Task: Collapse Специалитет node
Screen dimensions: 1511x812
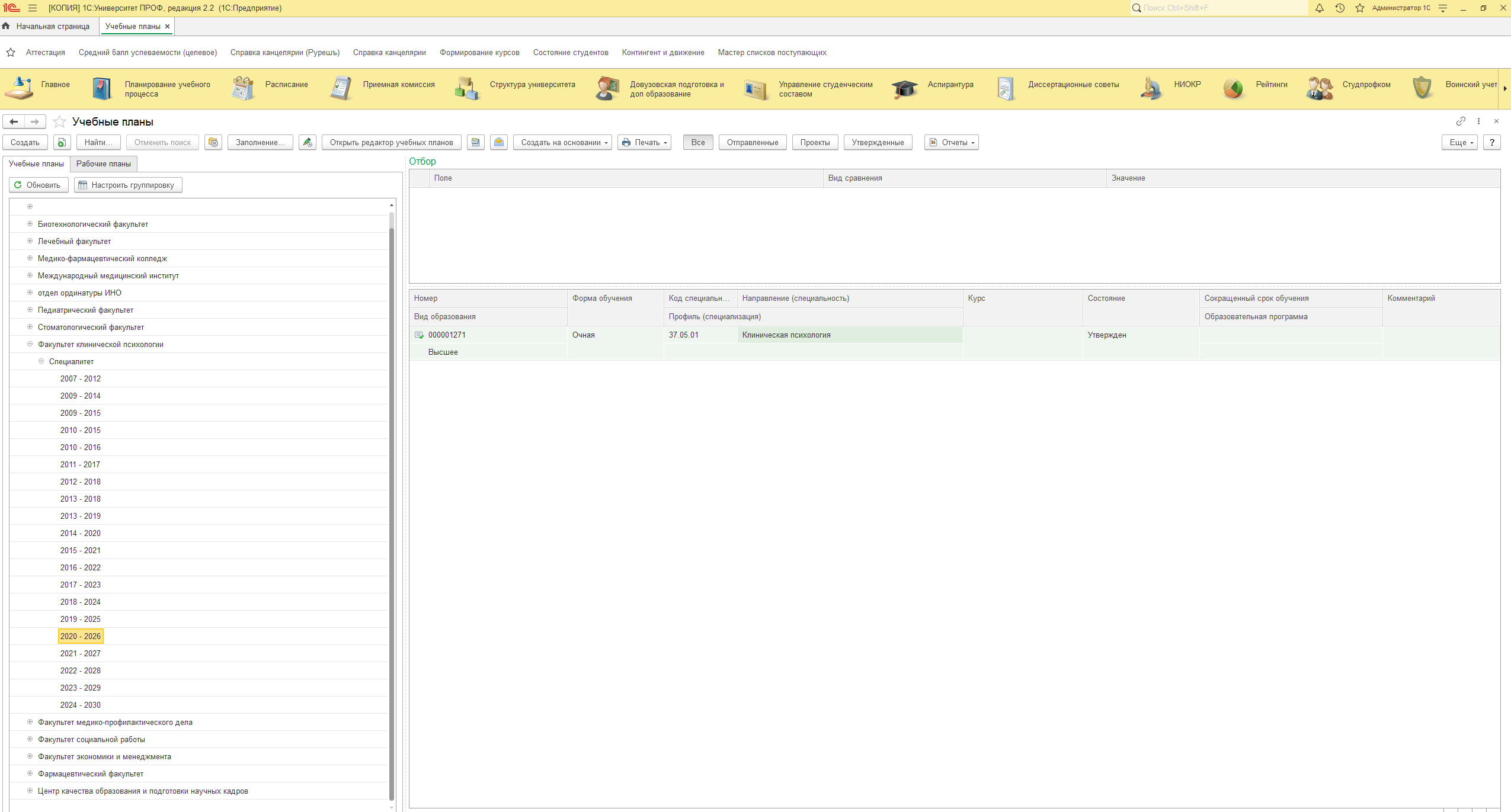Action: coord(41,361)
